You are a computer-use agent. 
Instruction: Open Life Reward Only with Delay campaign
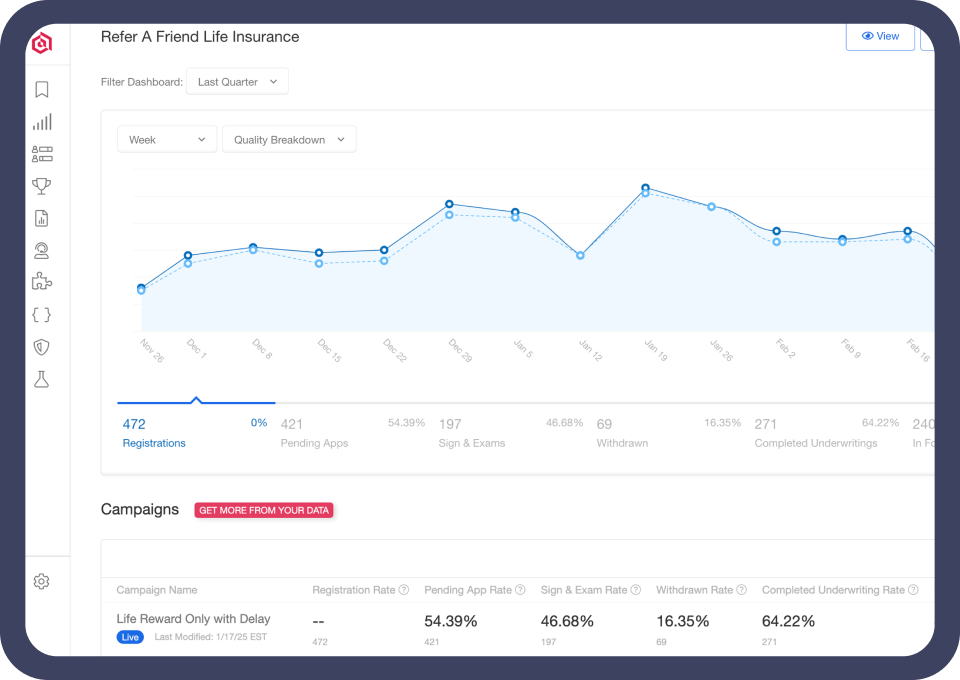193,619
